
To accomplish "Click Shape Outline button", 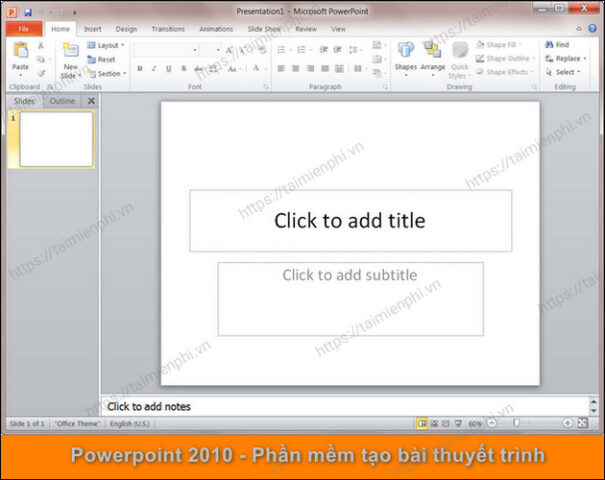I will click(505, 59).
